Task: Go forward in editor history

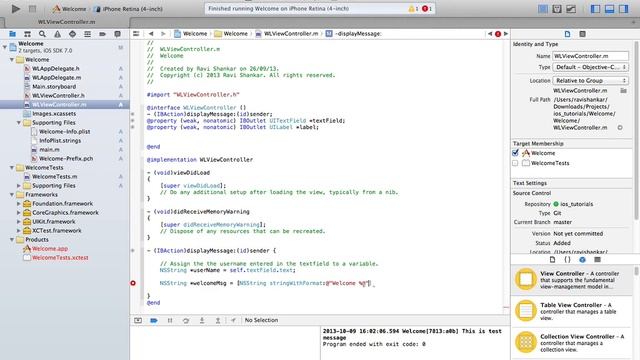Action: pyautogui.click(x=163, y=34)
